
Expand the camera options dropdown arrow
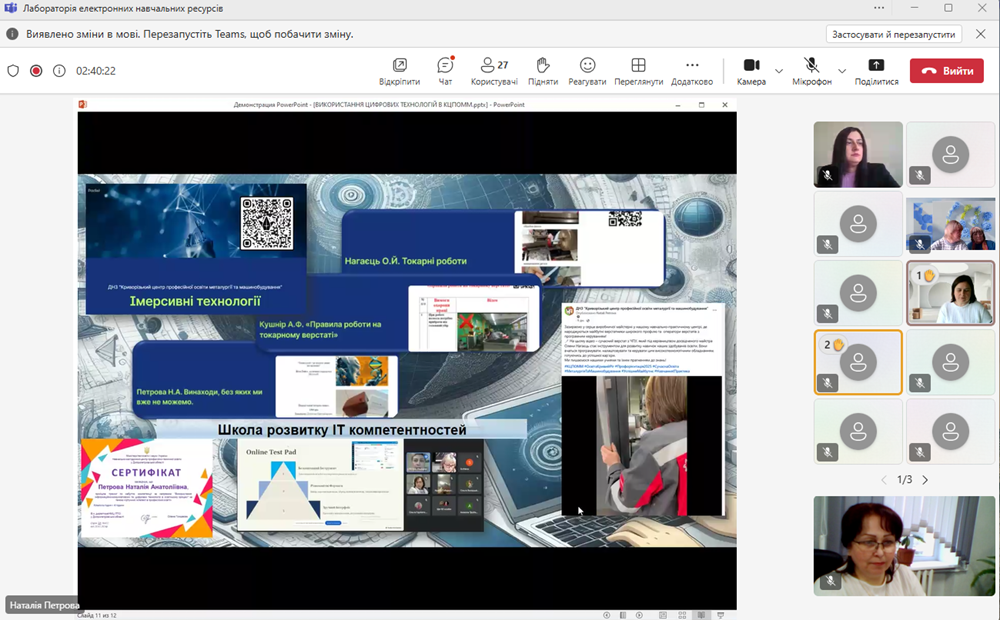click(x=779, y=71)
